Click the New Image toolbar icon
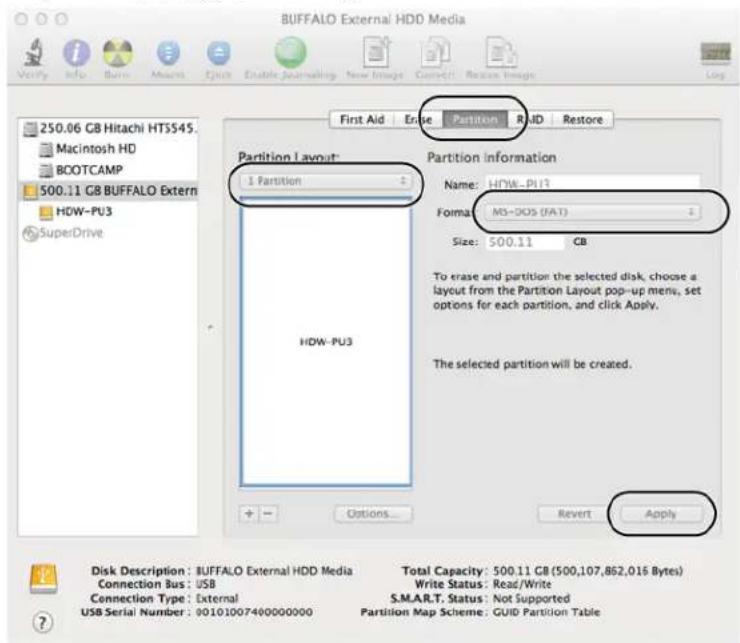The height and width of the screenshot is (643, 740). click(377, 52)
